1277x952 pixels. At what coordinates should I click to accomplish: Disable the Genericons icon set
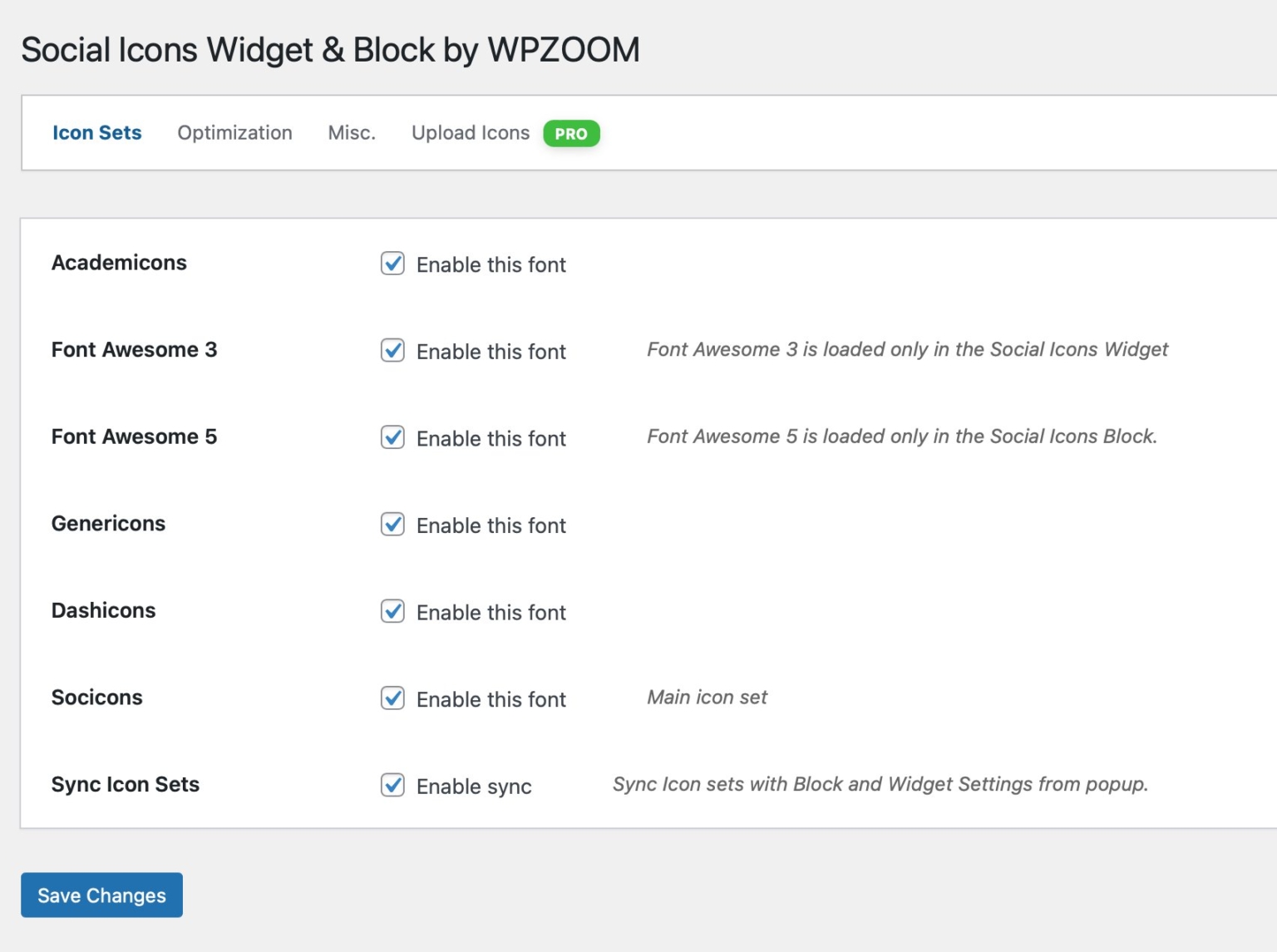pos(392,525)
